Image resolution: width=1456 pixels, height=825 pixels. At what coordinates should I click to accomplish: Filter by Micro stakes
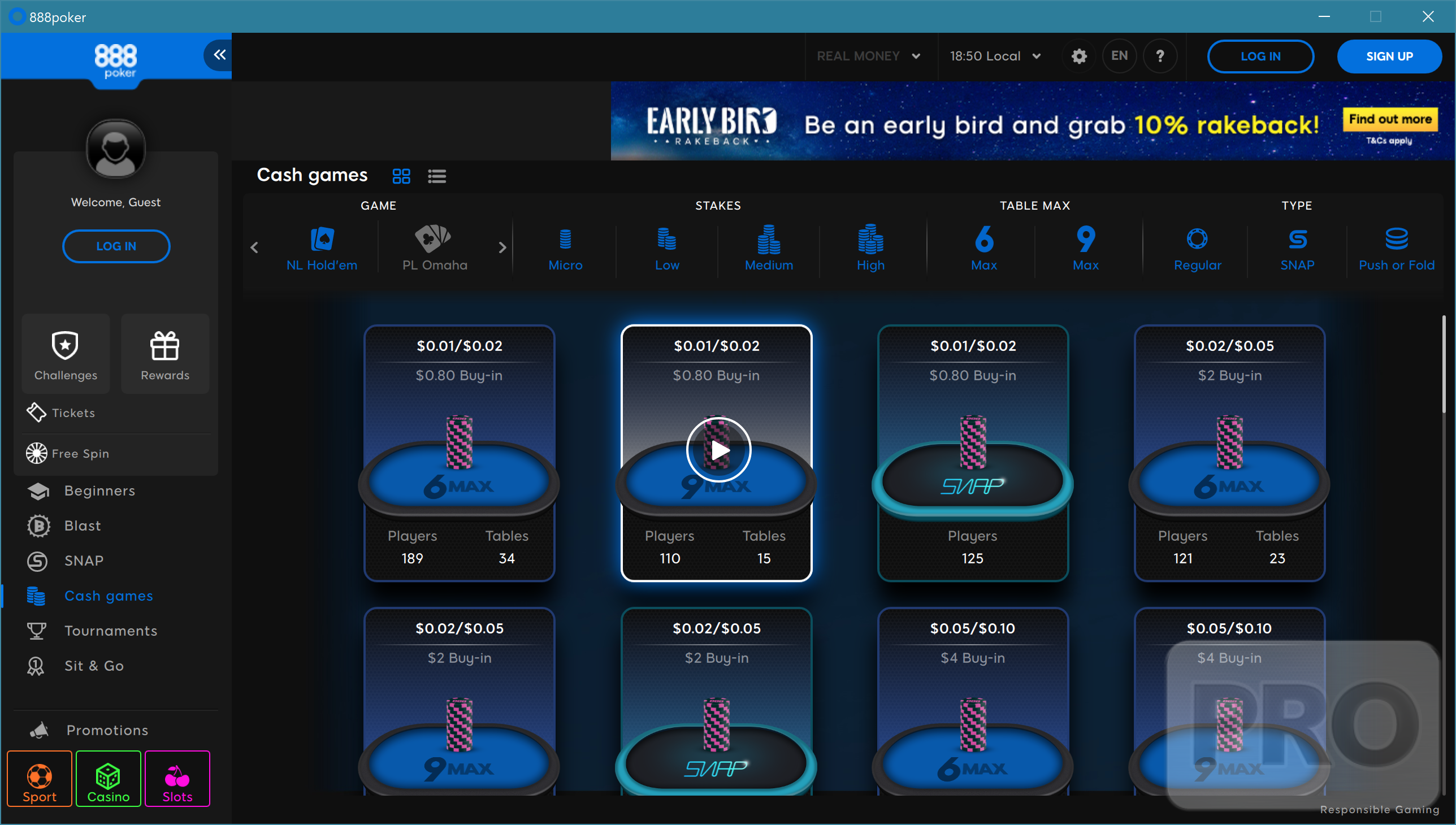pos(565,248)
